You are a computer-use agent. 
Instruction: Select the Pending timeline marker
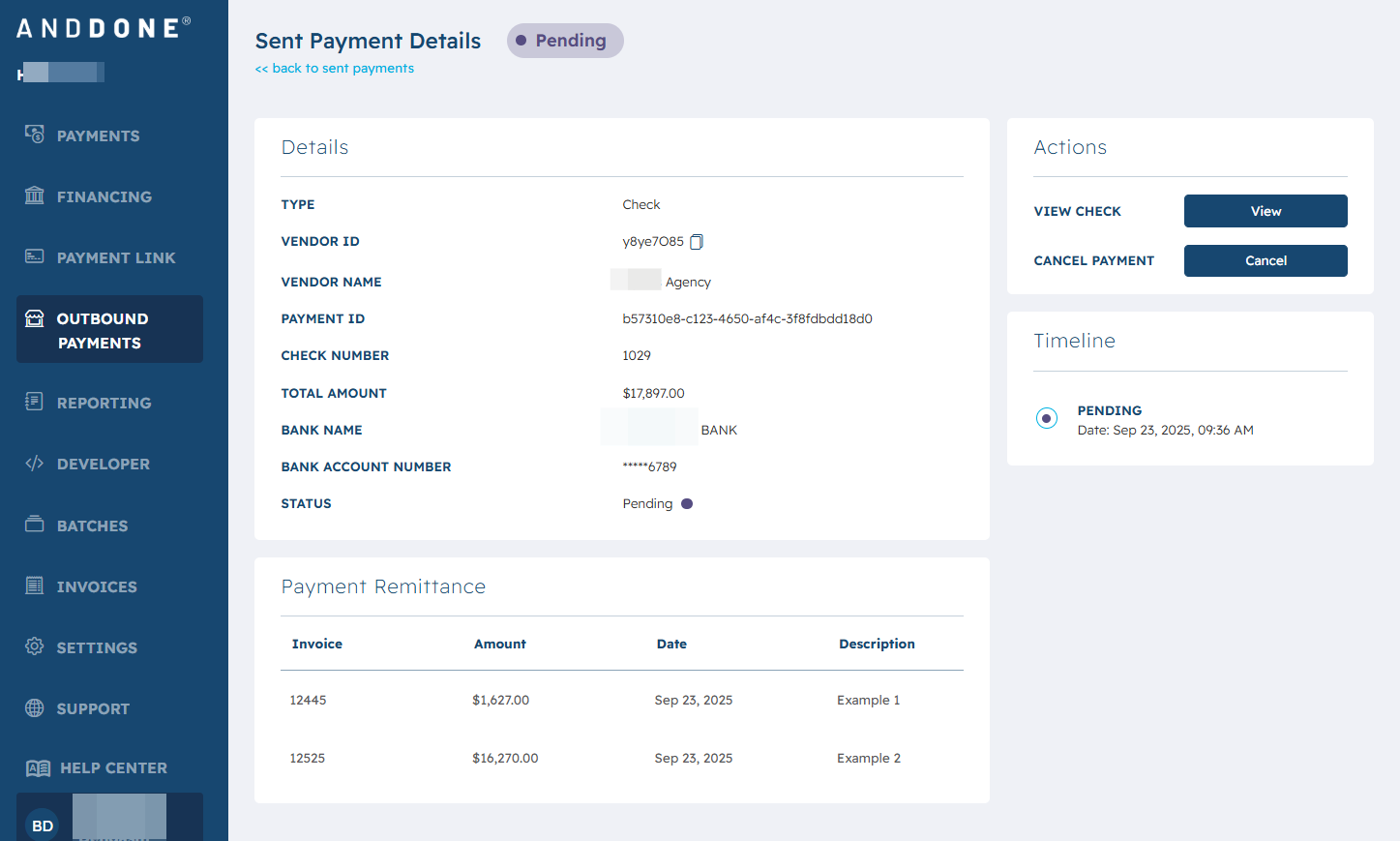[1047, 418]
